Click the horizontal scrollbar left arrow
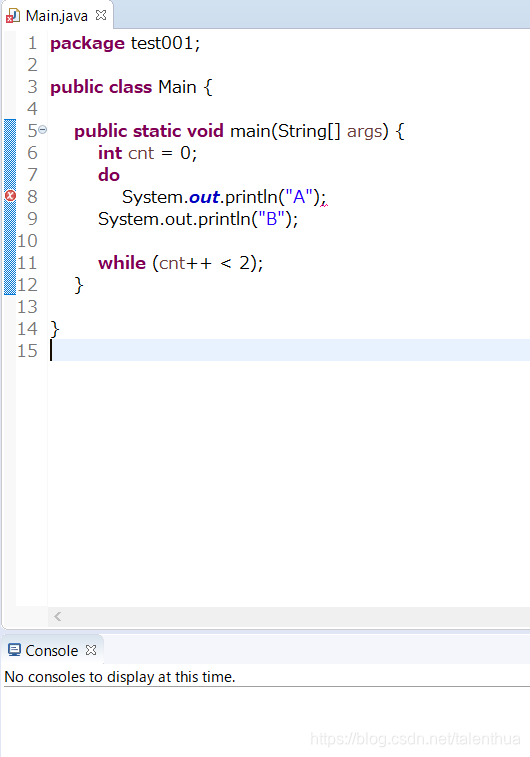Viewport: 530px width, 757px height. pyautogui.click(x=57, y=616)
